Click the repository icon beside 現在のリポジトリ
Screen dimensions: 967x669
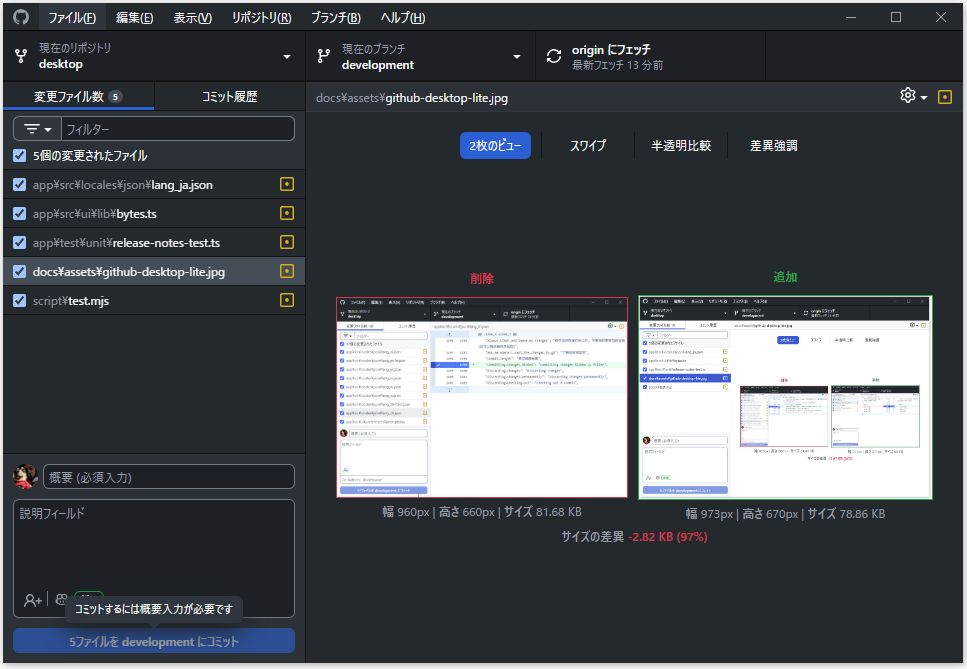tap(21, 56)
